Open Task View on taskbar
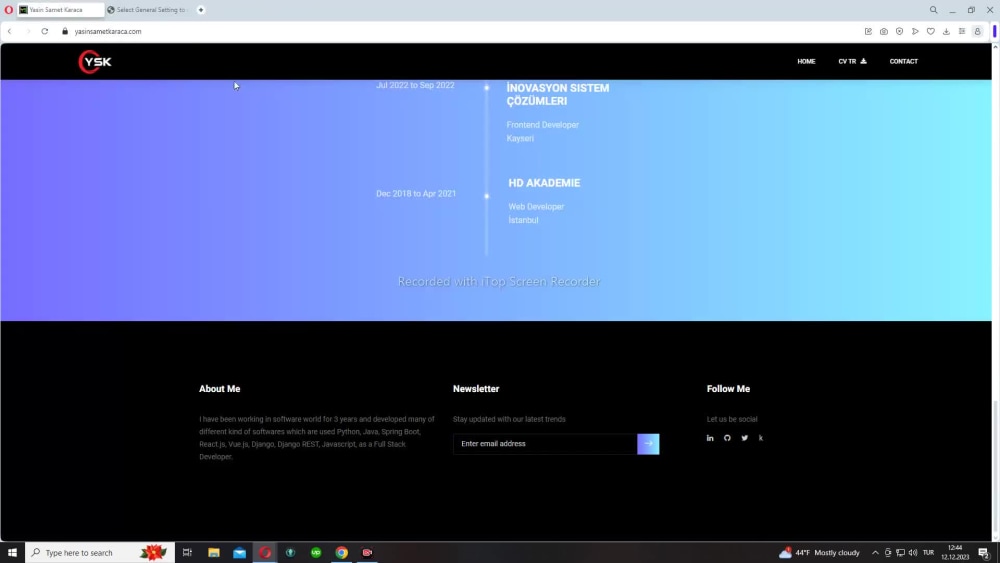 click(x=187, y=553)
